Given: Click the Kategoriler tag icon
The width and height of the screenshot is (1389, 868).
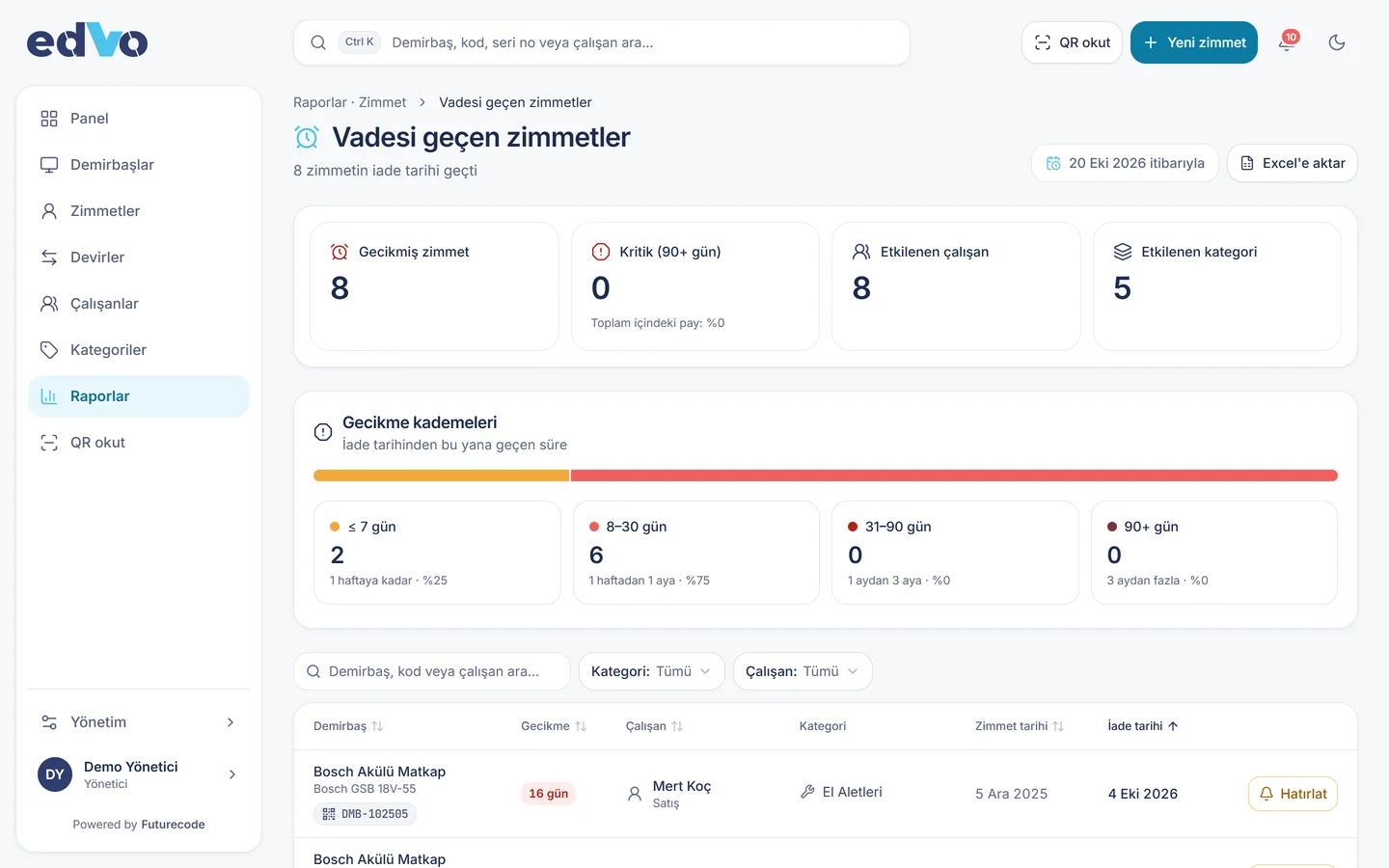Looking at the screenshot, I should click(x=49, y=350).
